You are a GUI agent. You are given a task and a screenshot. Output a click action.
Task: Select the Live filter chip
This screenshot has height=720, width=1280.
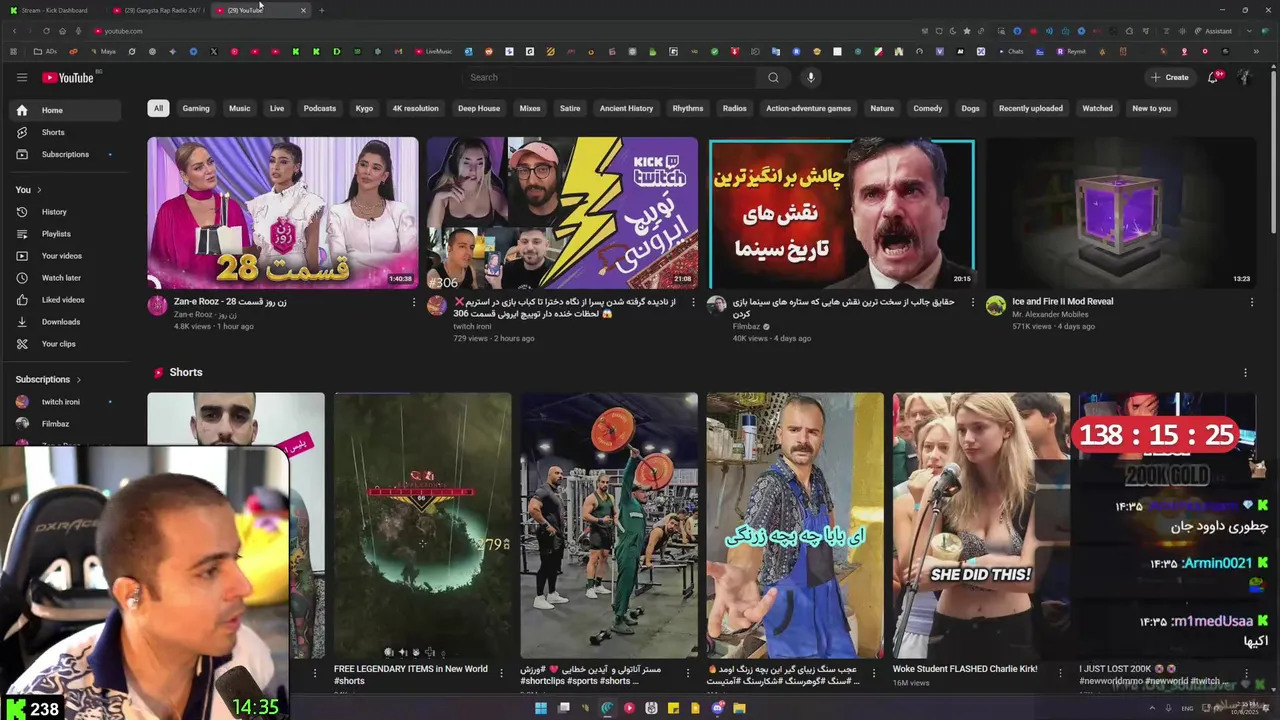277,108
